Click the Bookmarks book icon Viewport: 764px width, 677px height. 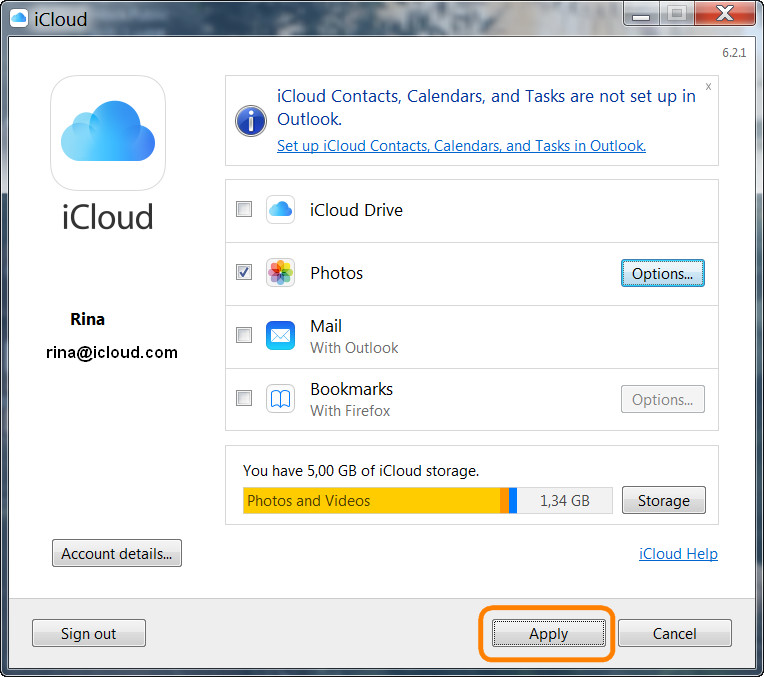(280, 399)
